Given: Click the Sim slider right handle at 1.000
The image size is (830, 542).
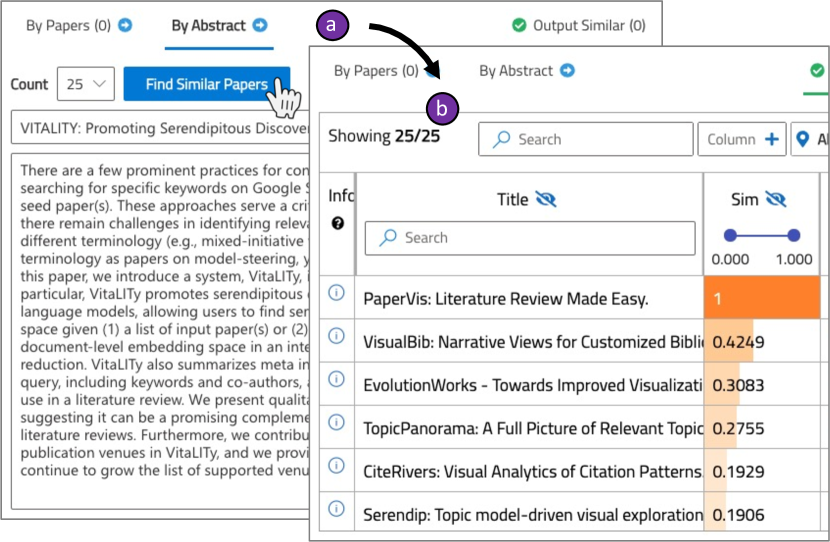Looking at the screenshot, I should pos(793,236).
